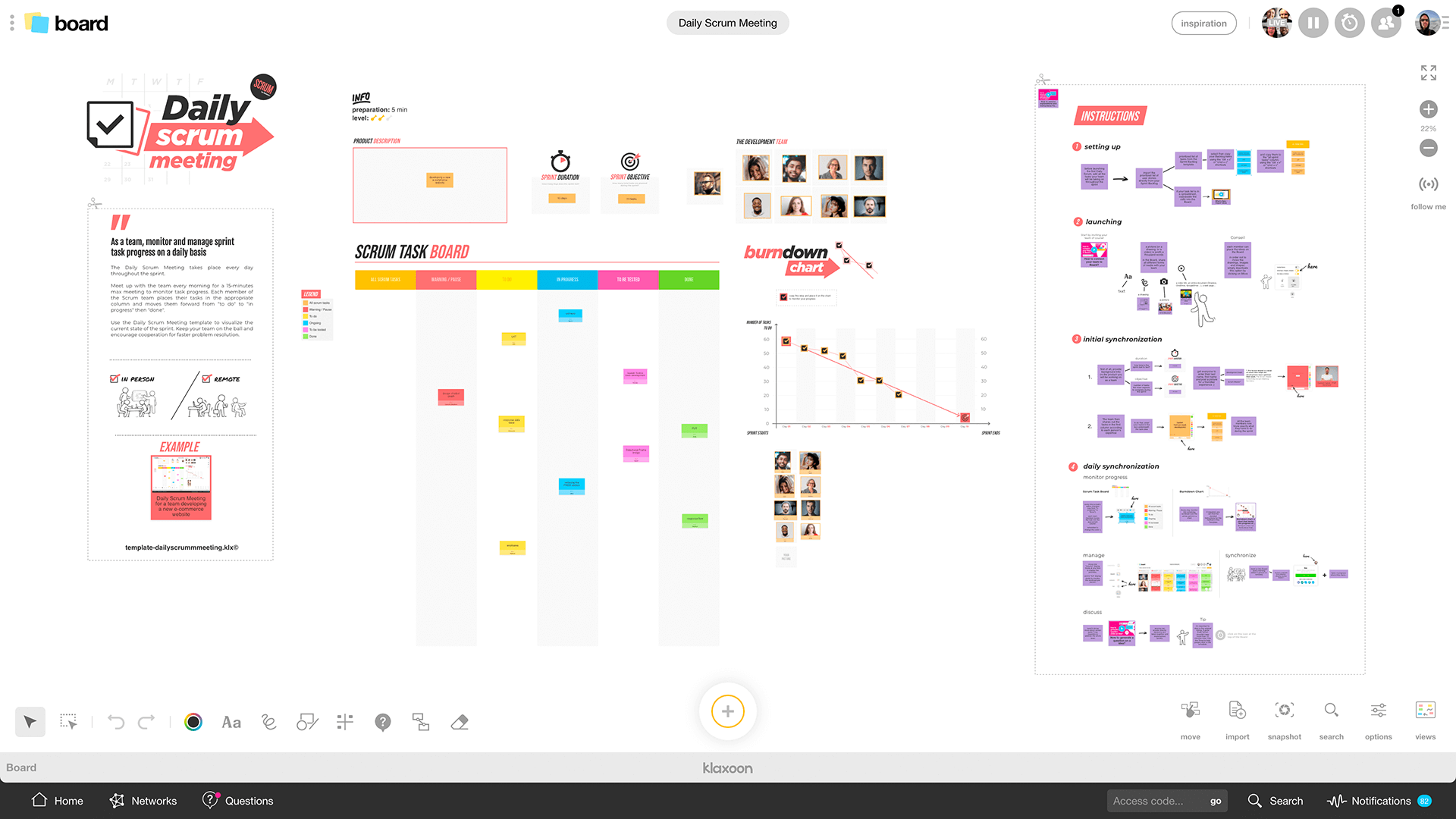
Task: Click the Home menu tab
Action: (58, 800)
